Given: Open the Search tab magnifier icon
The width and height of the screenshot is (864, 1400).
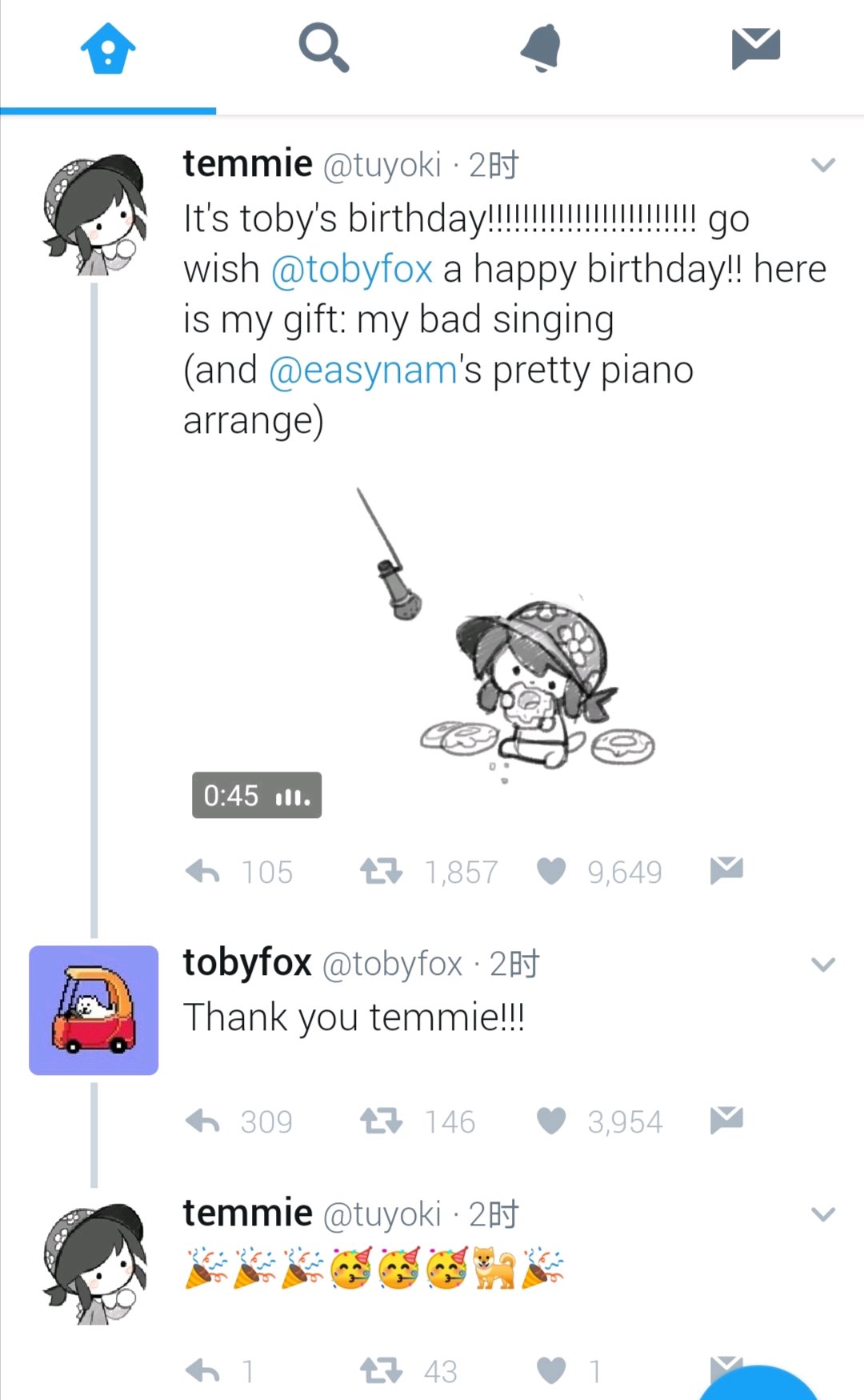Looking at the screenshot, I should point(324,48).
